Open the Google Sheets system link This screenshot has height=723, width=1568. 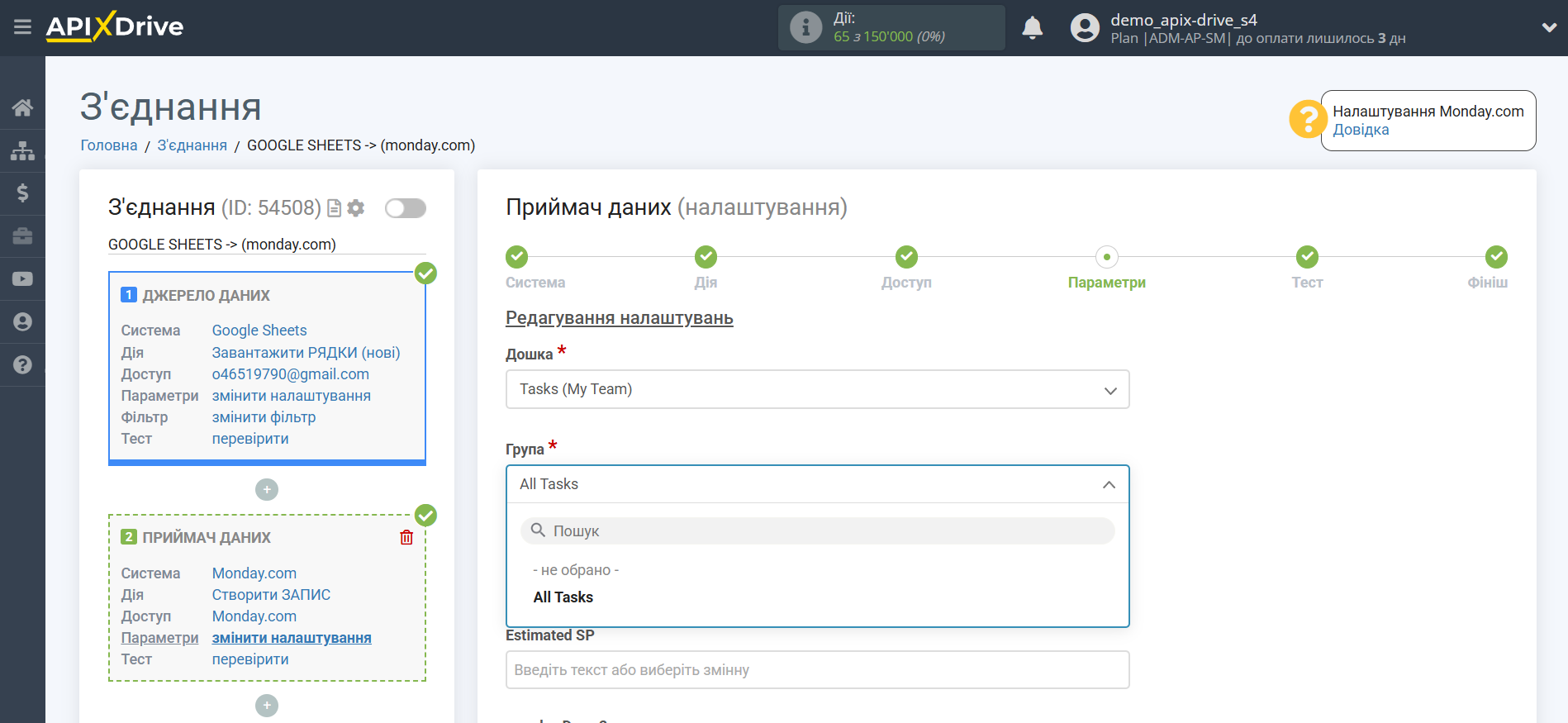(x=259, y=331)
